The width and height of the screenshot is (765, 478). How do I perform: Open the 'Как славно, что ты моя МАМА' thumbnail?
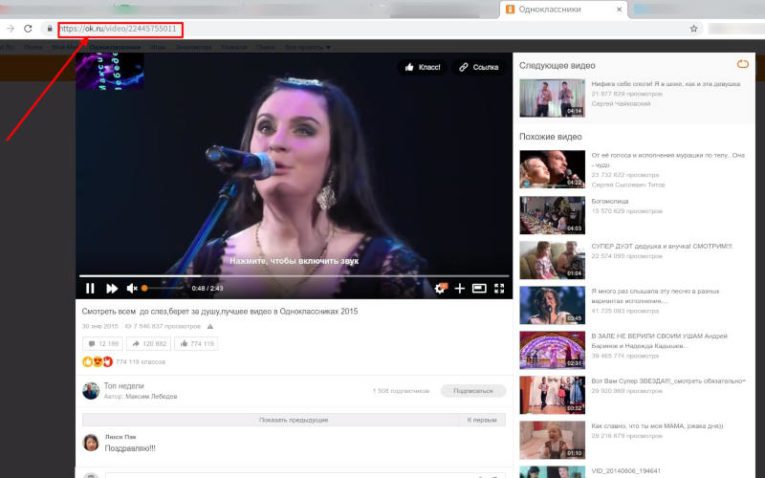[552, 440]
